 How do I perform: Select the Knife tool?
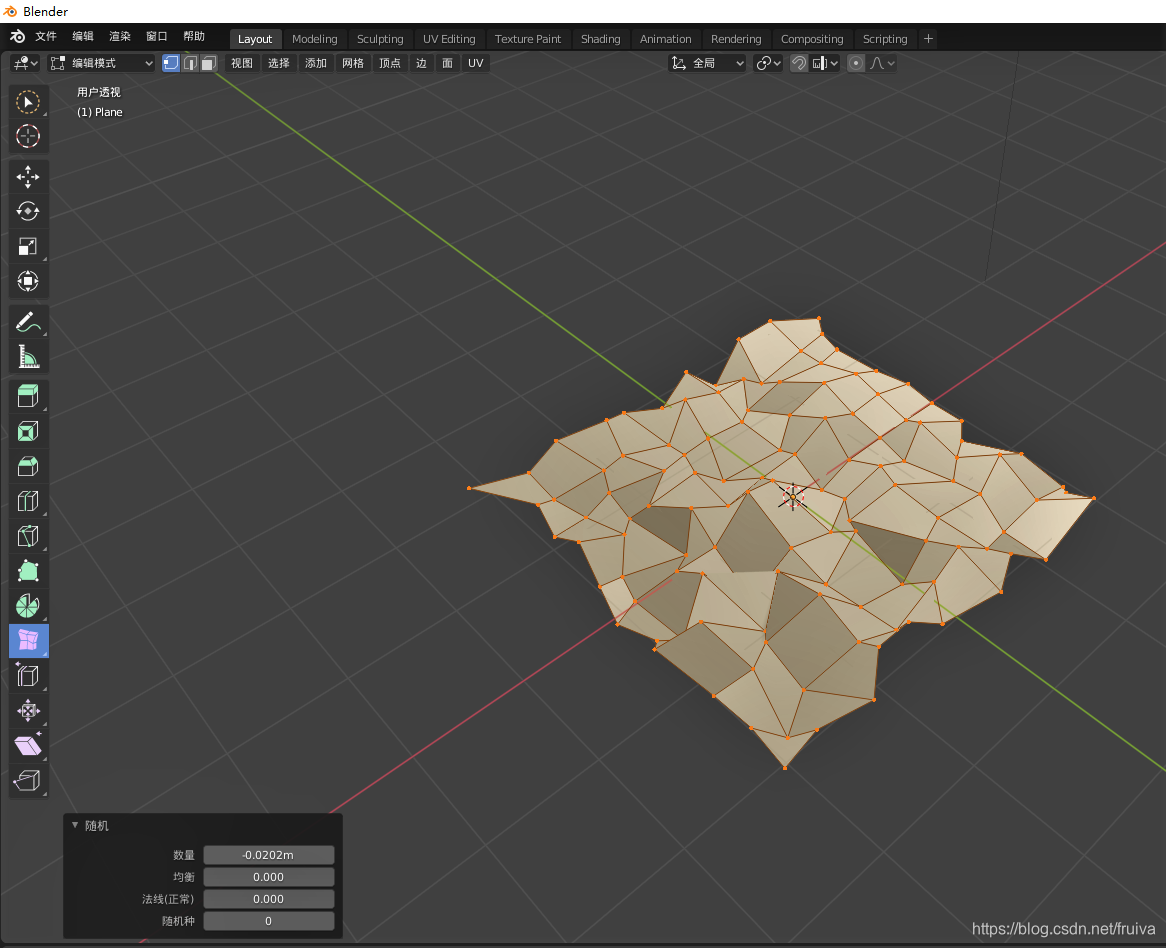(x=28, y=536)
